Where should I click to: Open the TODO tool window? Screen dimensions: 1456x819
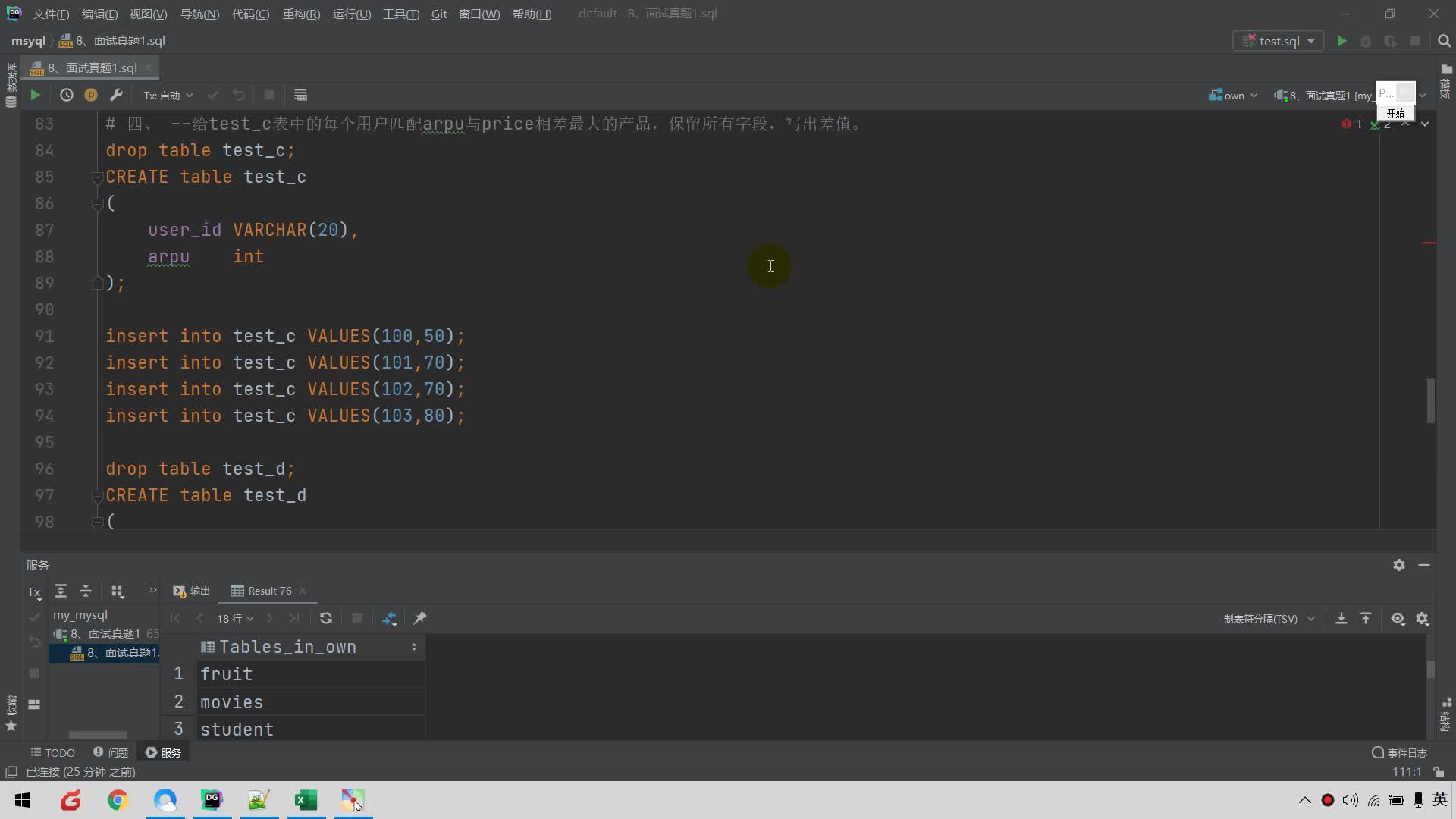click(52, 752)
